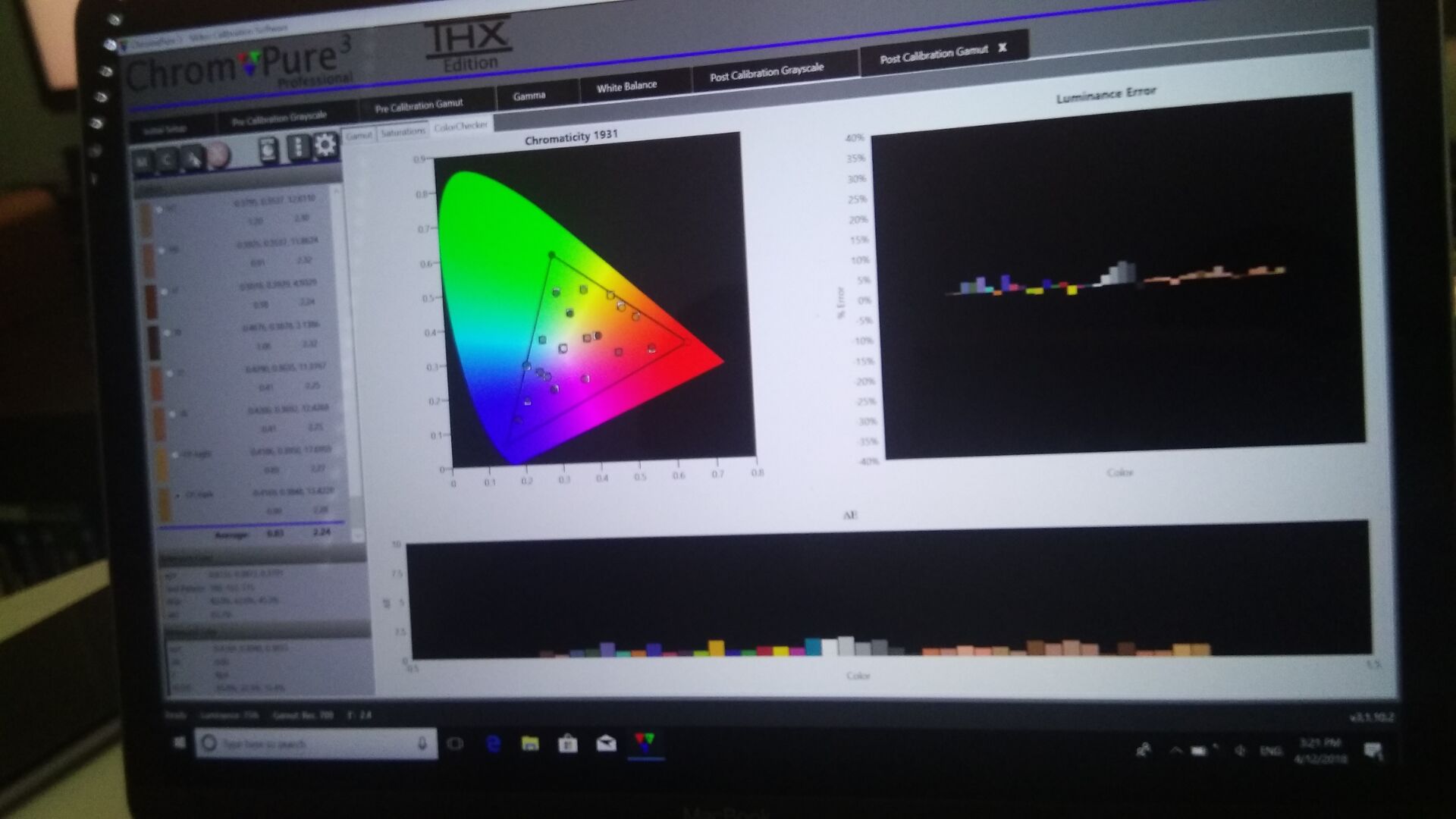This screenshot has height=819, width=1456.
Task: Click the Windows search box
Action: tap(315, 744)
